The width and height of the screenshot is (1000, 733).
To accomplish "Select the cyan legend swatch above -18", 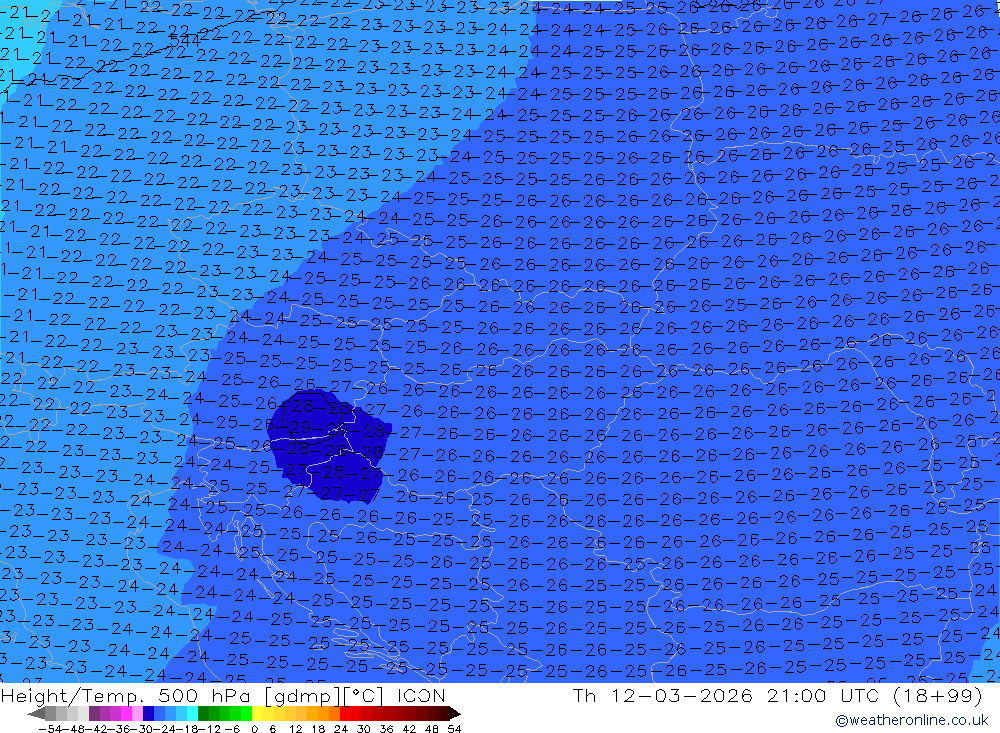I will click(x=192, y=713).
